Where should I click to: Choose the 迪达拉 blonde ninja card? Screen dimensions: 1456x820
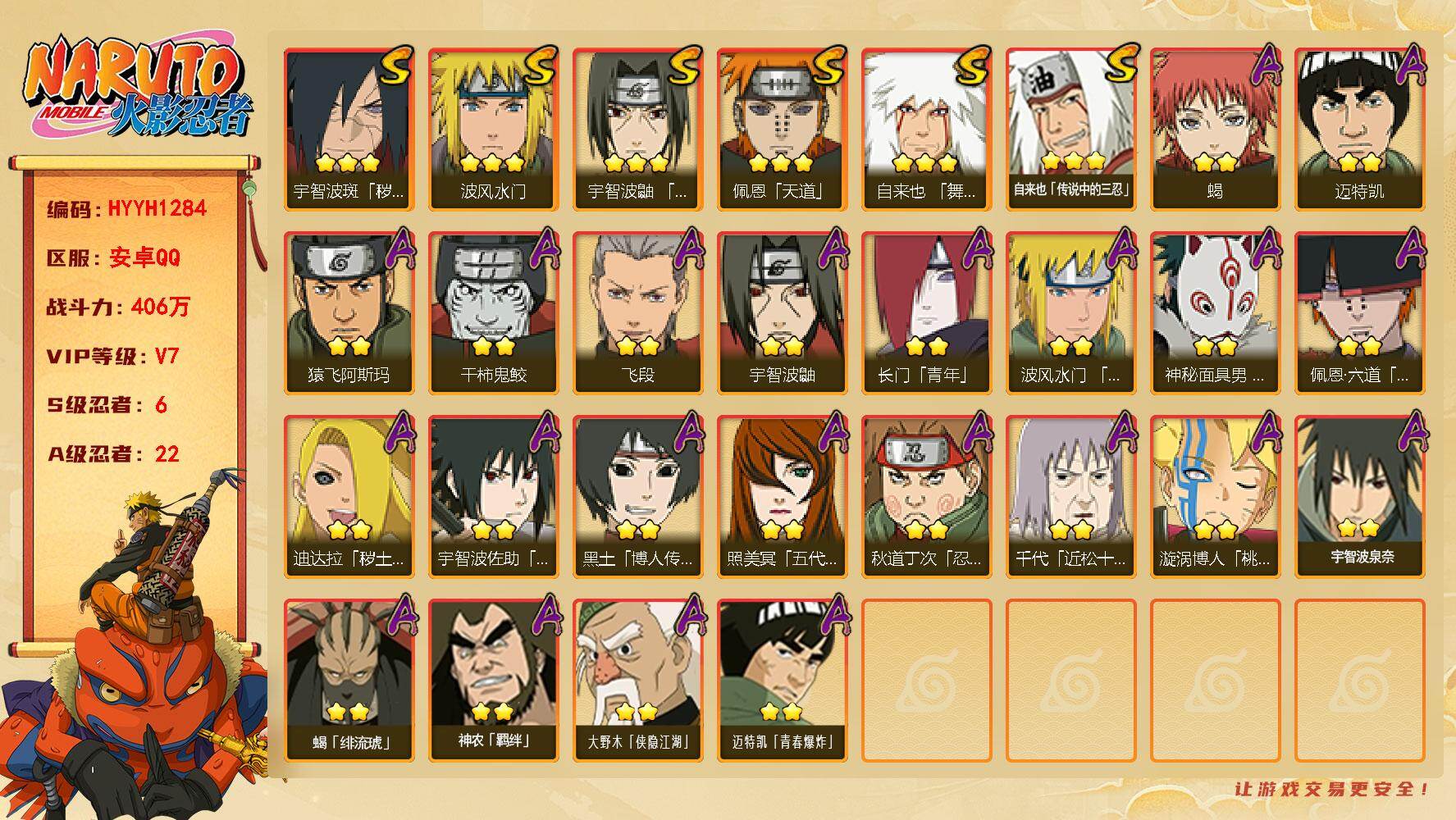pos(349,497)
